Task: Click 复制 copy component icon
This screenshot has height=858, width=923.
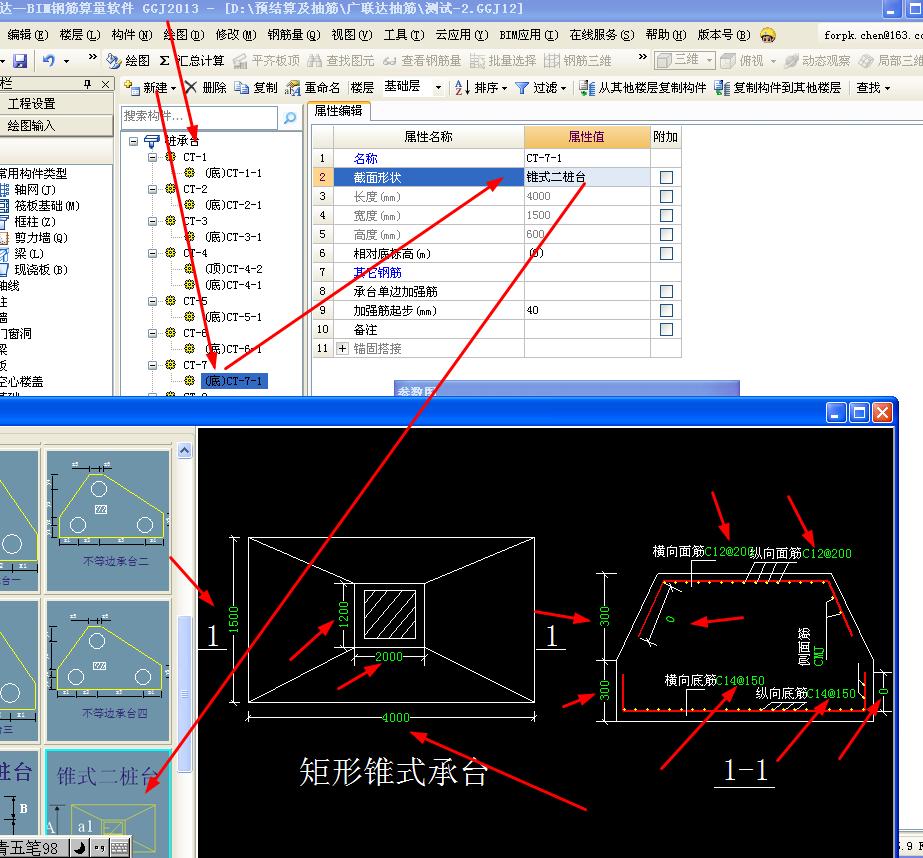Action: coord(242,87)
